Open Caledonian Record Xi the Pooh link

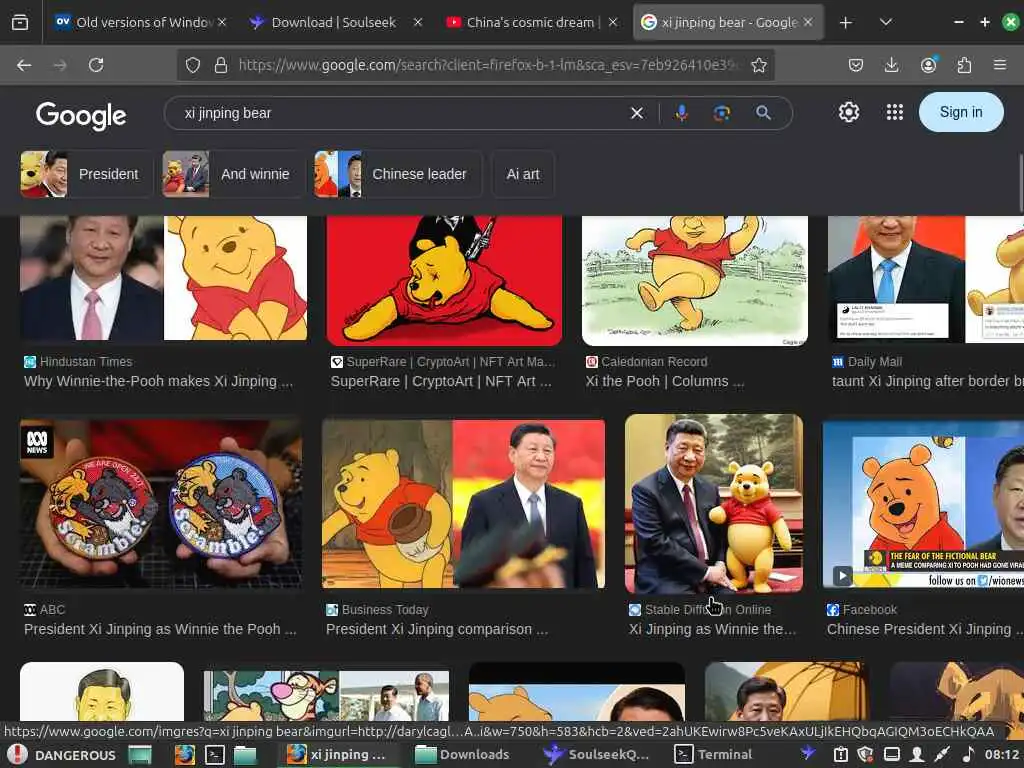[x=665, y=381]
